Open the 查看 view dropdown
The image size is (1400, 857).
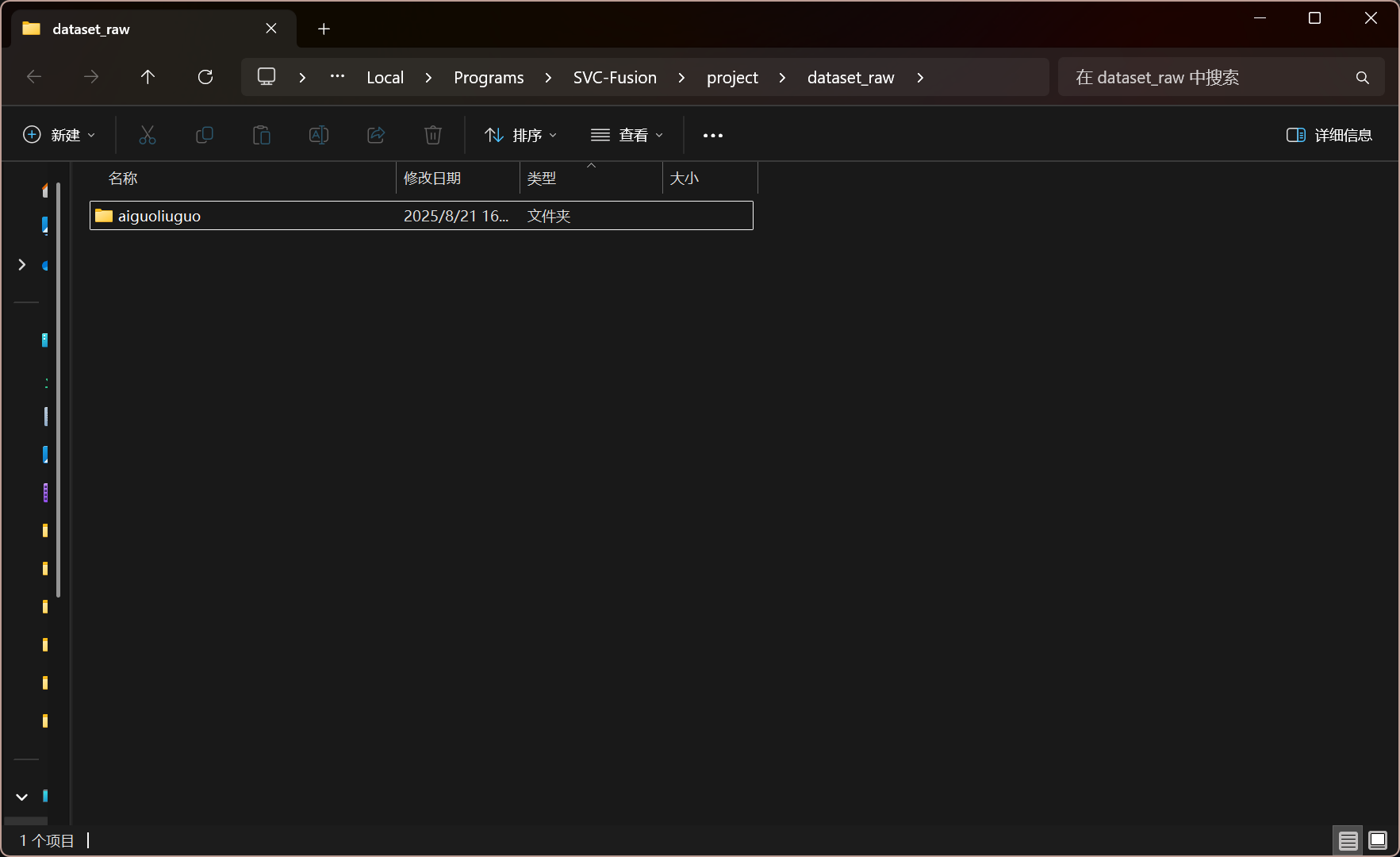click(x=627, y=135)
